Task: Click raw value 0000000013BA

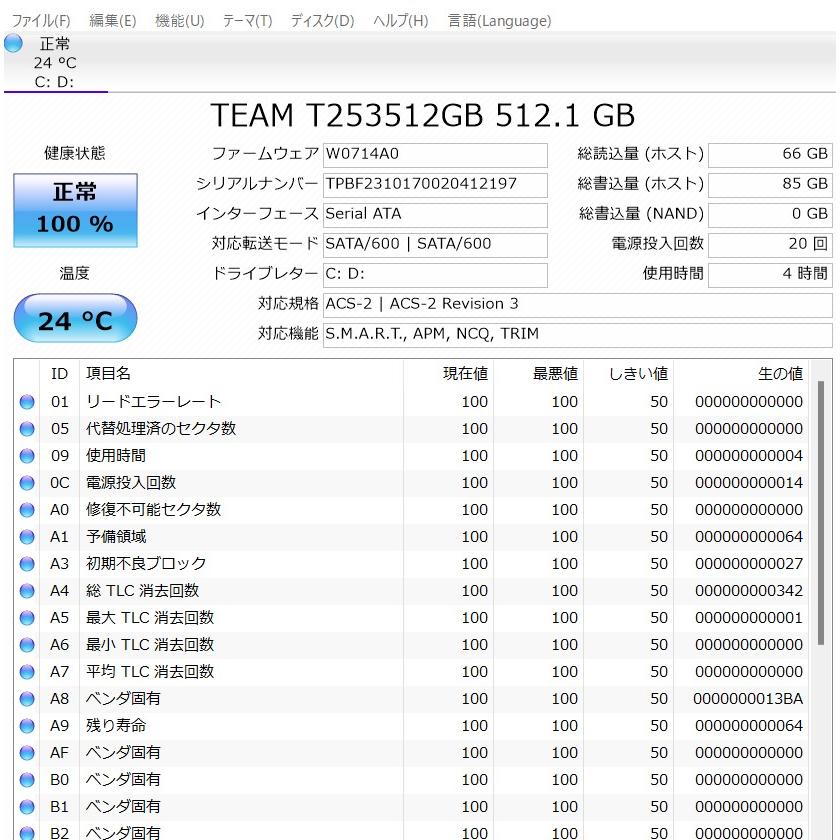Action: tap(748, 699)
